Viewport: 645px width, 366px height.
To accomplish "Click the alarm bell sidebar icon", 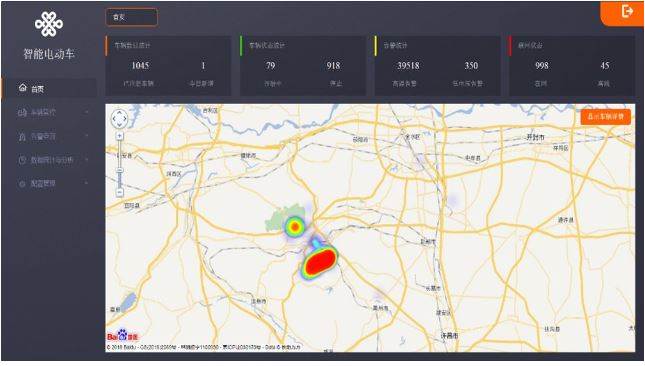I will (x=22, y=136).
